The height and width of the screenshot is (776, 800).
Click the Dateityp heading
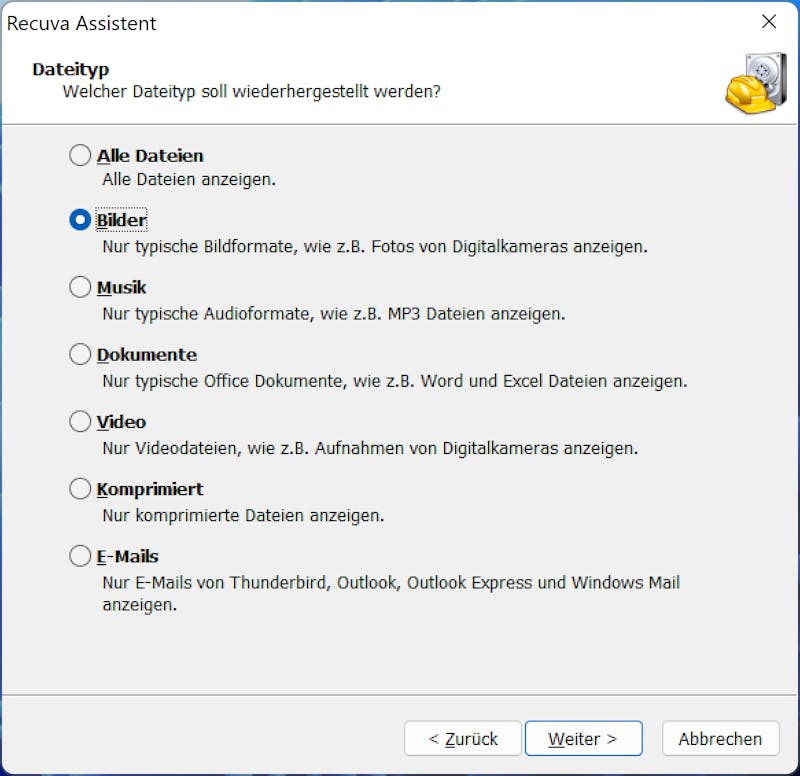coord(71,69)
